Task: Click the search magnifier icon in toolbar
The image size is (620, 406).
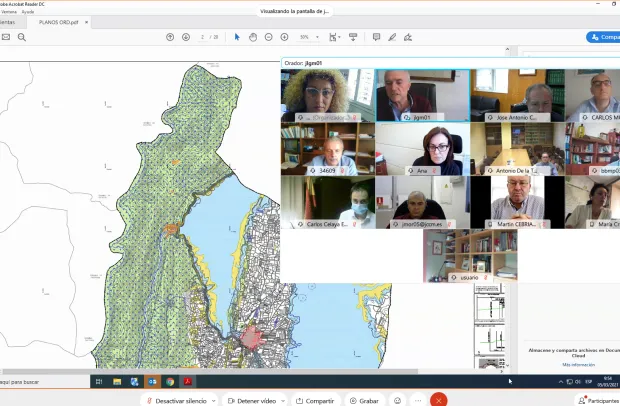Action: pyautogui.click(x=24, y=37)
